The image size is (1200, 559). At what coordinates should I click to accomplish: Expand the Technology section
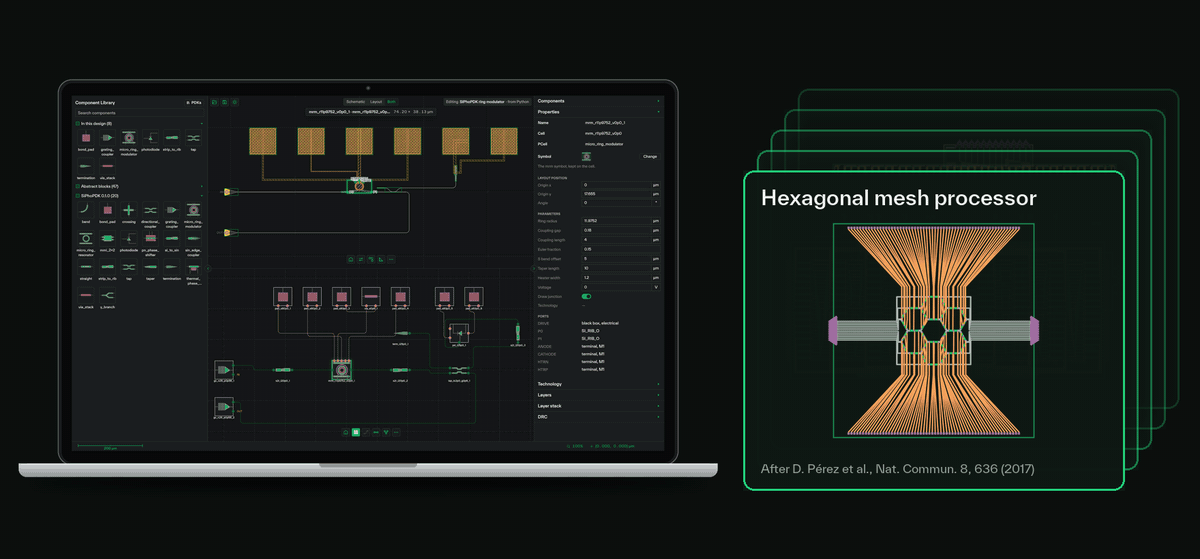(x=599, y=384)
